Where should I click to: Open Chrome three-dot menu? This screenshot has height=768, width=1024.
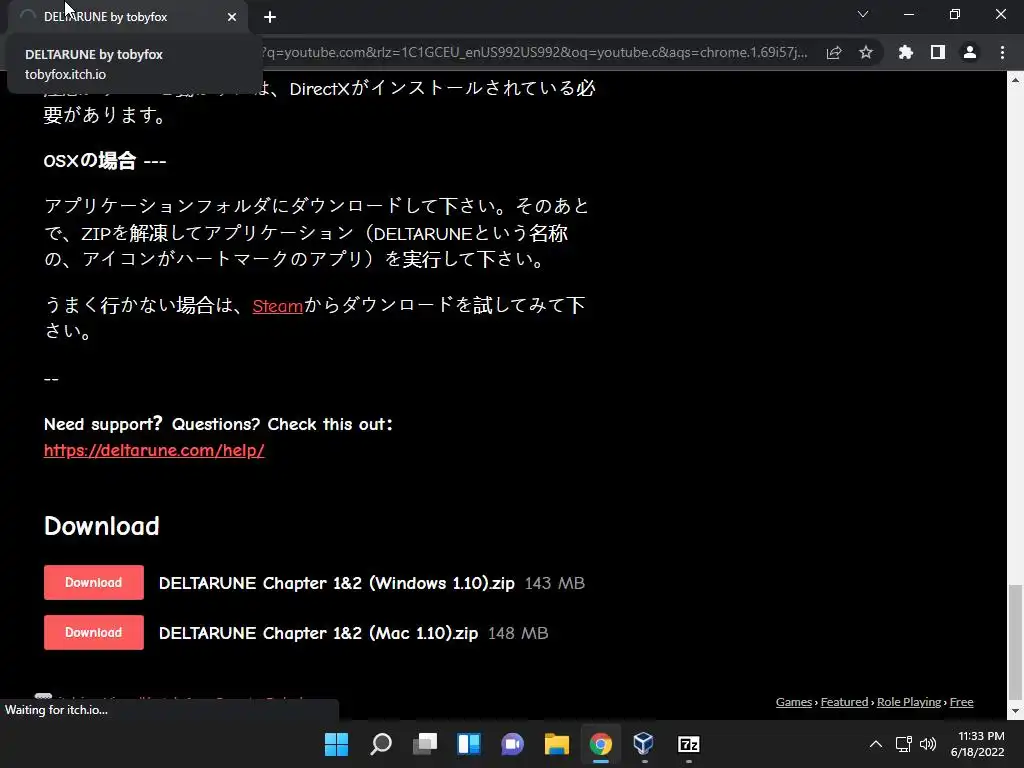1002,52
